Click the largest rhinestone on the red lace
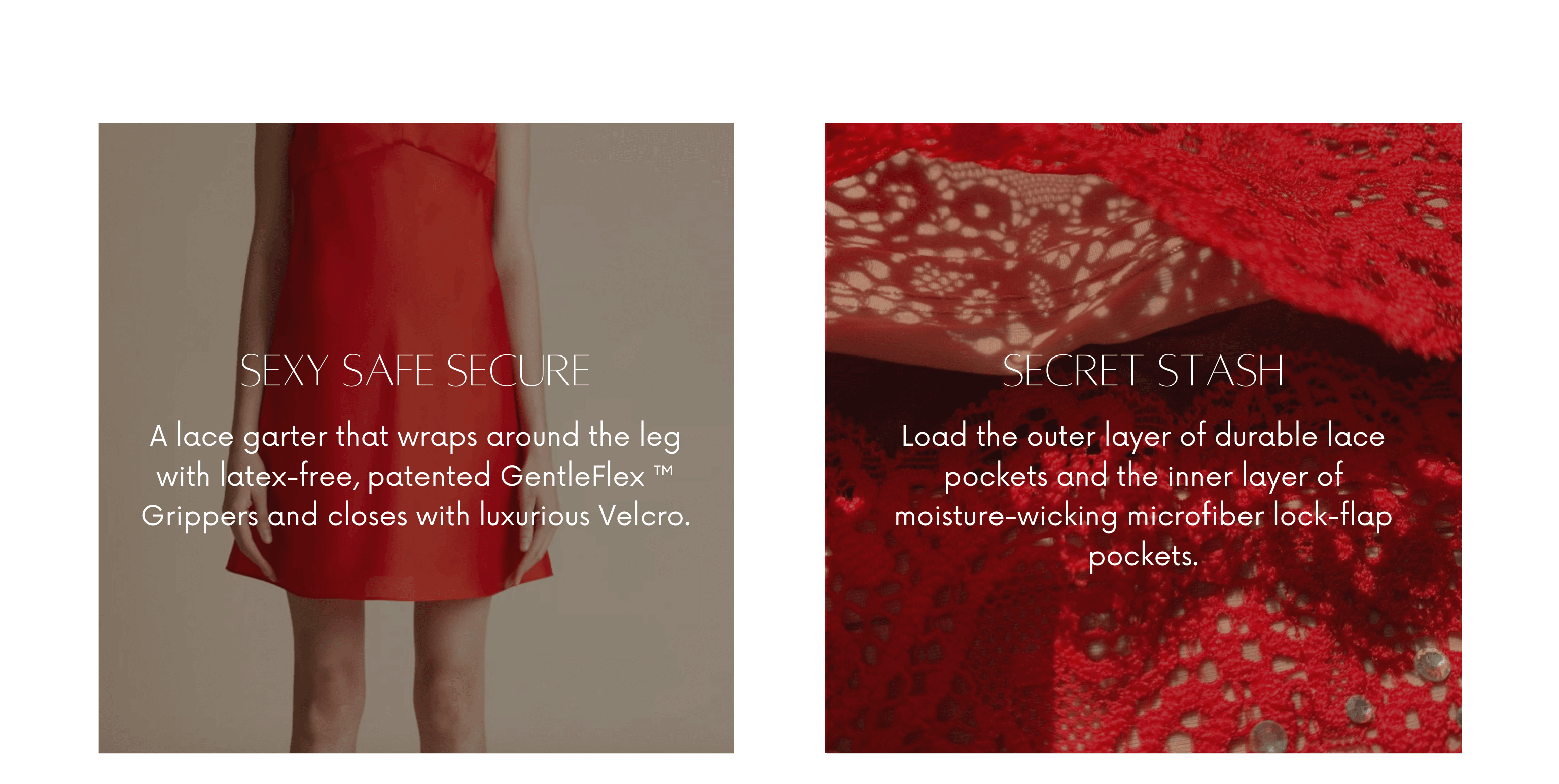1559x784 pixels. coord(1433,664)
